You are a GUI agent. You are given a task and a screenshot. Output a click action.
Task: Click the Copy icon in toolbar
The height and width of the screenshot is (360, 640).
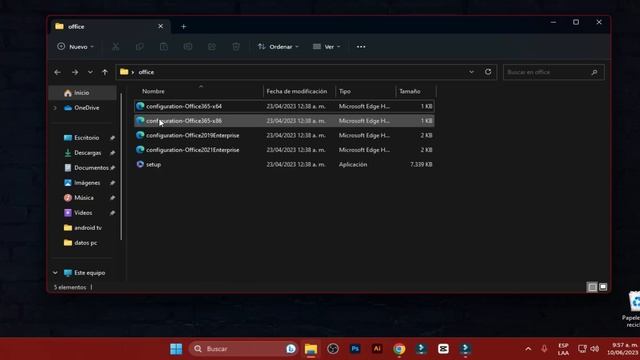pyautogui.click(x=140, y=47)
